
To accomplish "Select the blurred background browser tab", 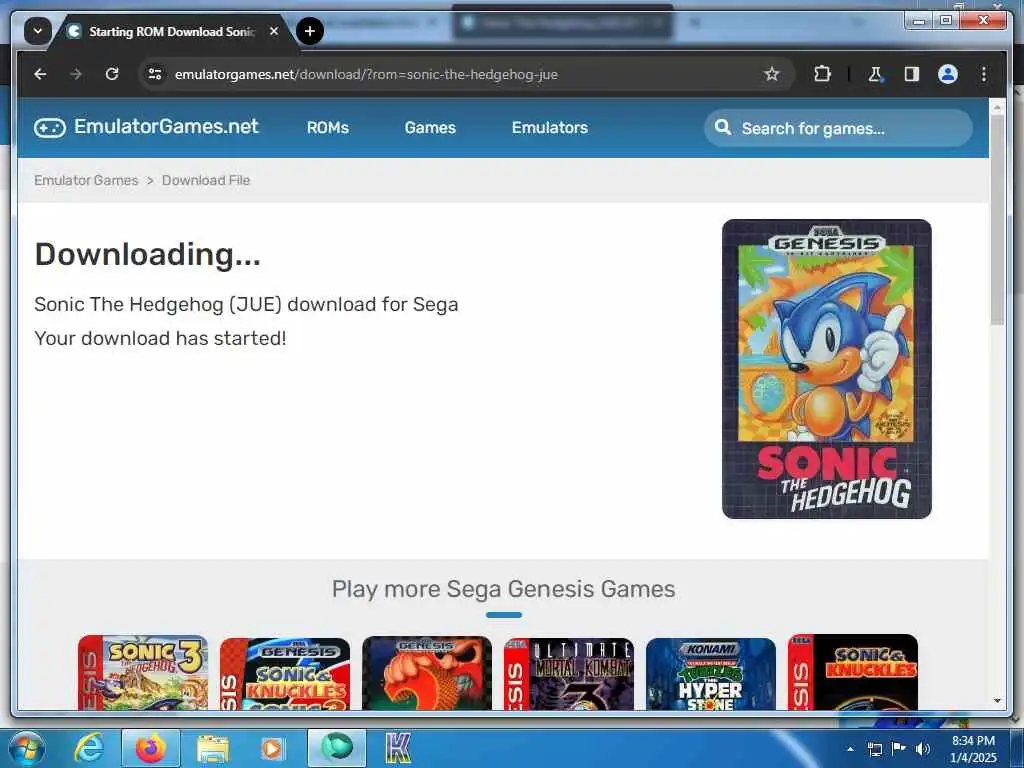I will [x=562, y=24].
